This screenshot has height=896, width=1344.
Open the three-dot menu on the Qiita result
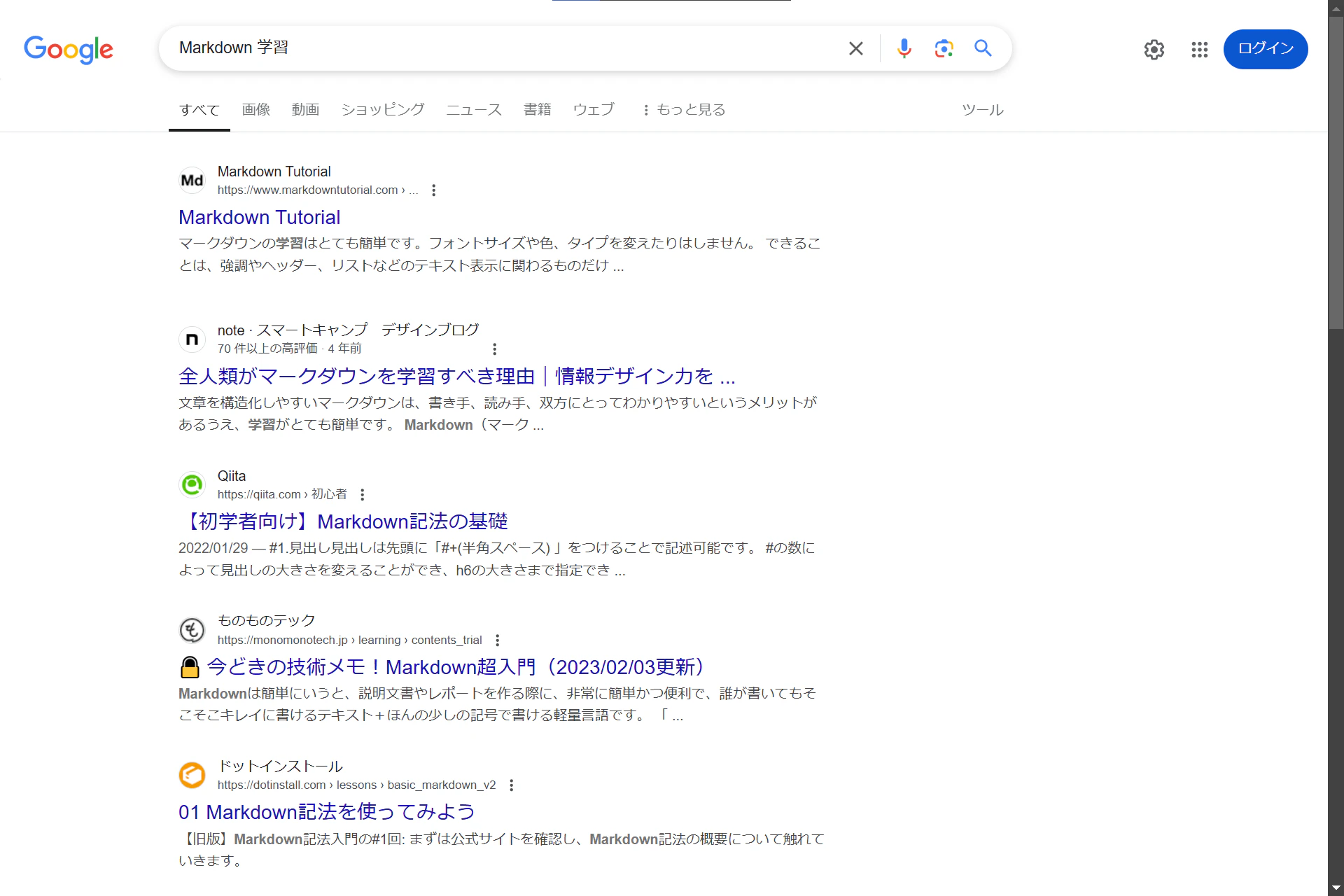click(x=363, y=494)
